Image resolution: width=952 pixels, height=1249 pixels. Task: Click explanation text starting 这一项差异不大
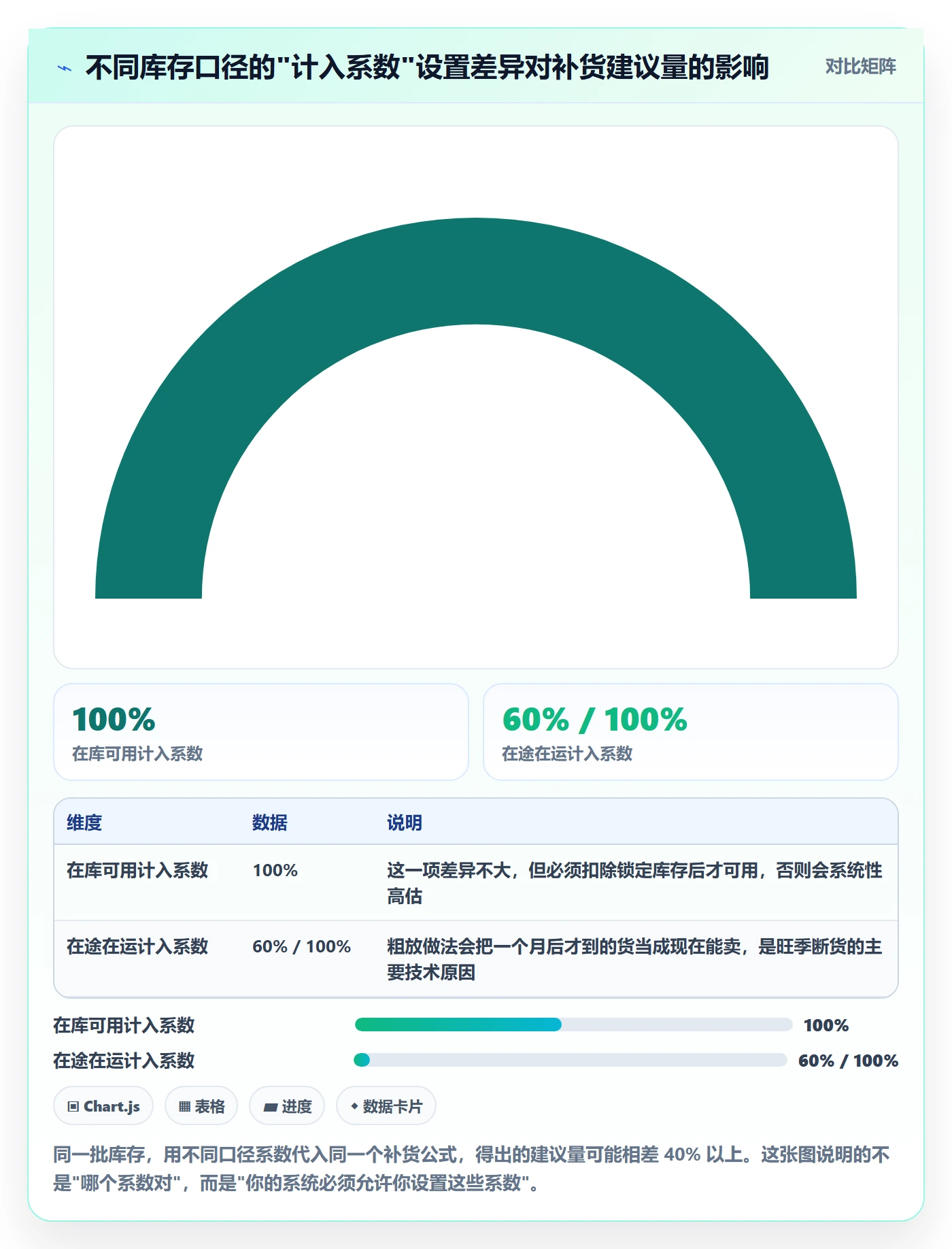[634, 883]
